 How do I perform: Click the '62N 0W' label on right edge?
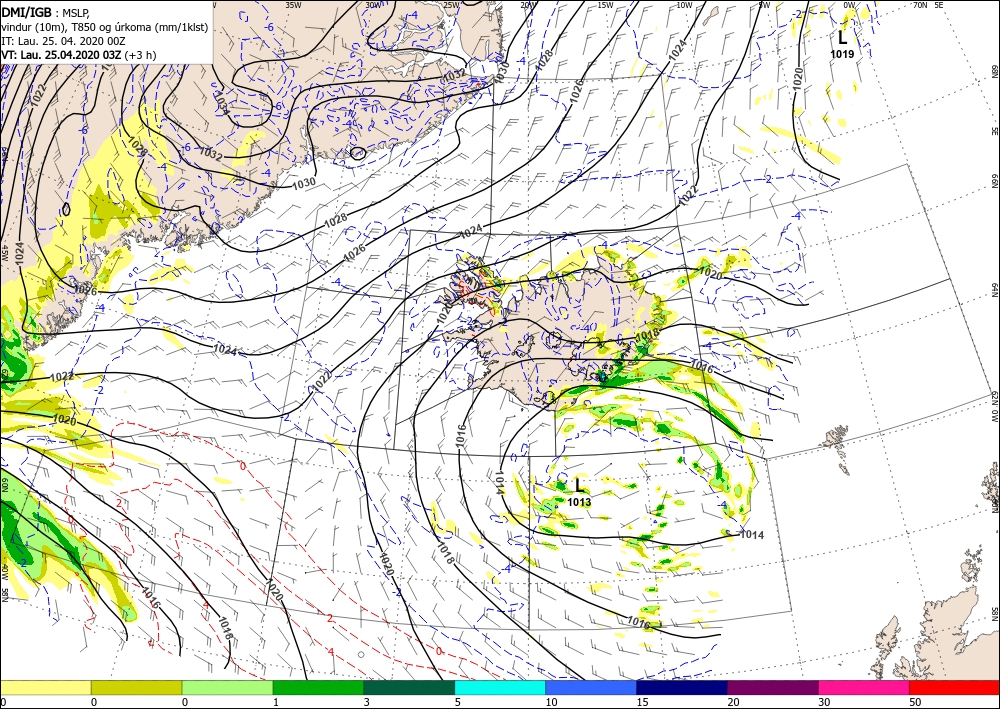994,407
